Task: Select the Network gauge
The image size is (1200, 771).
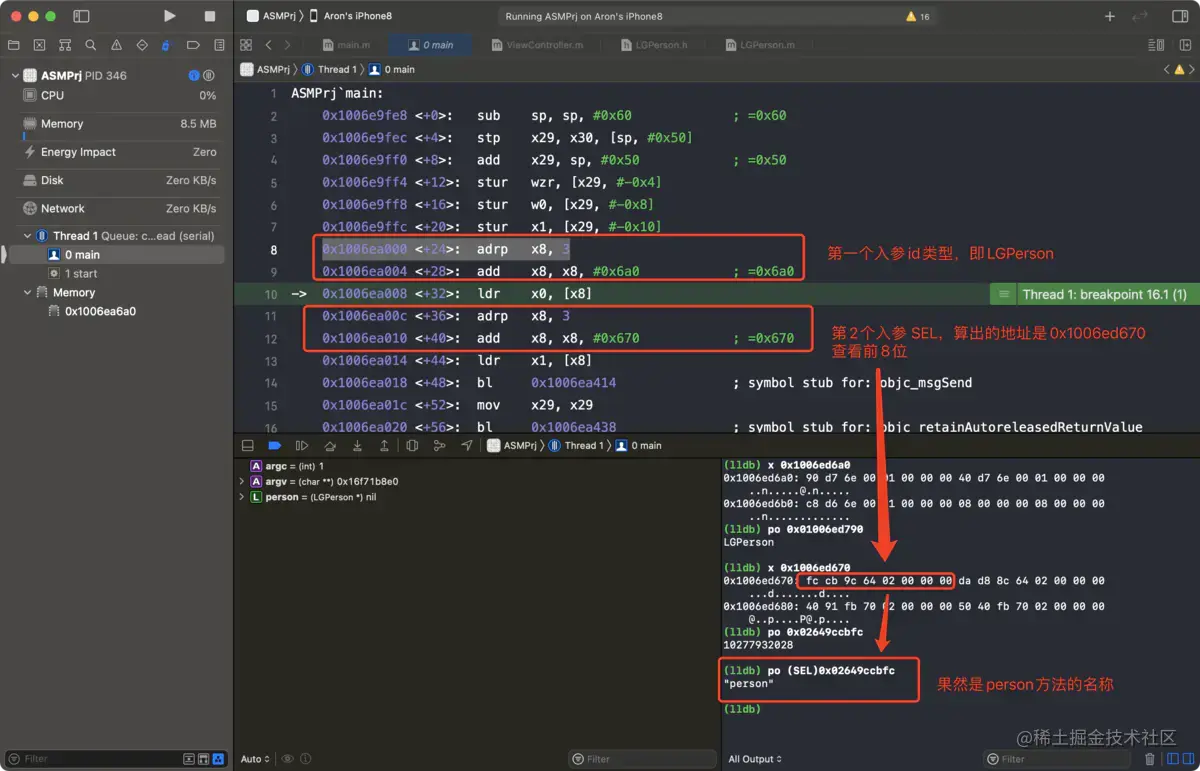Action: tap(120, 208)
